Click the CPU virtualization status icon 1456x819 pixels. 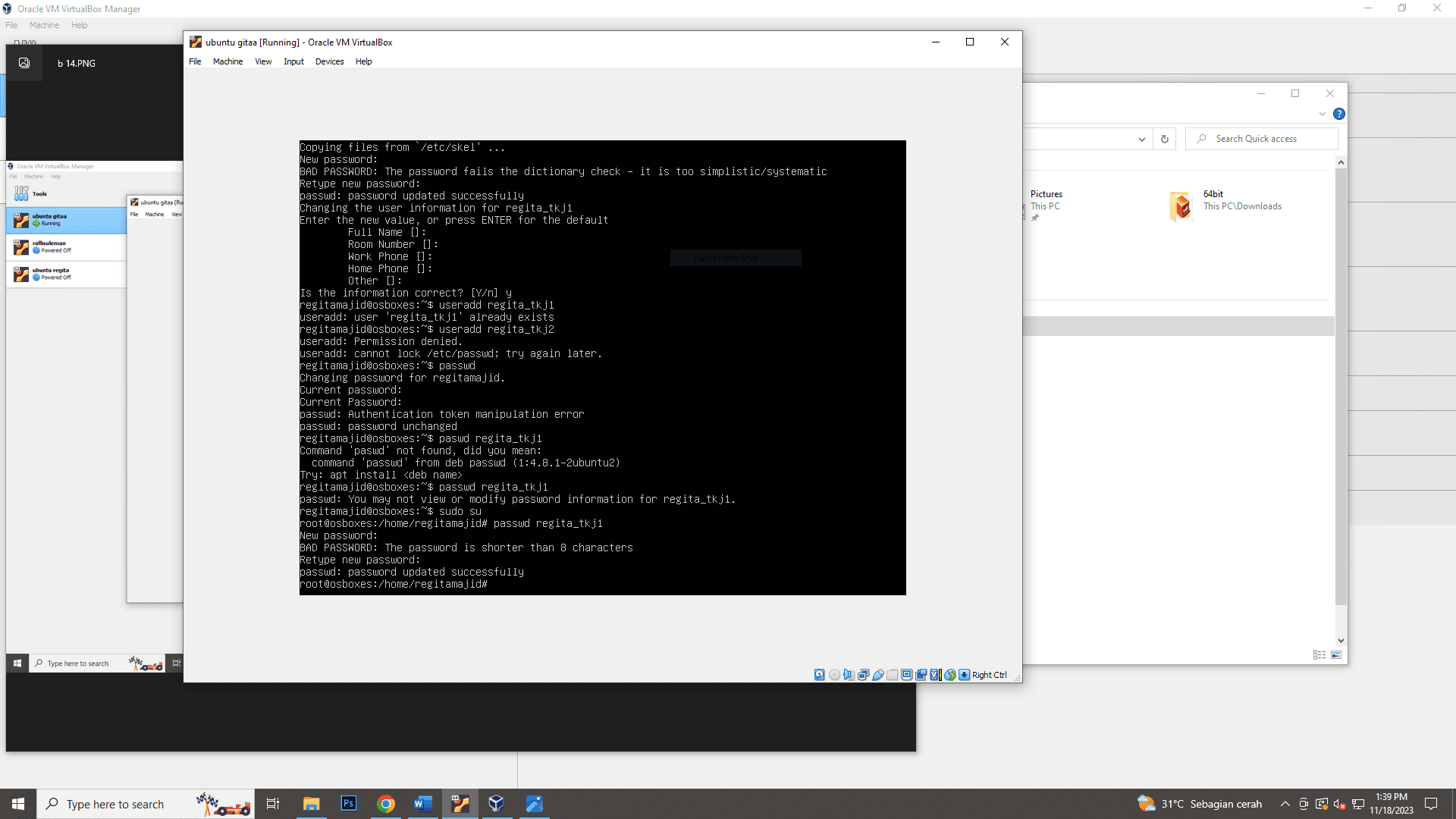point(935,675)
